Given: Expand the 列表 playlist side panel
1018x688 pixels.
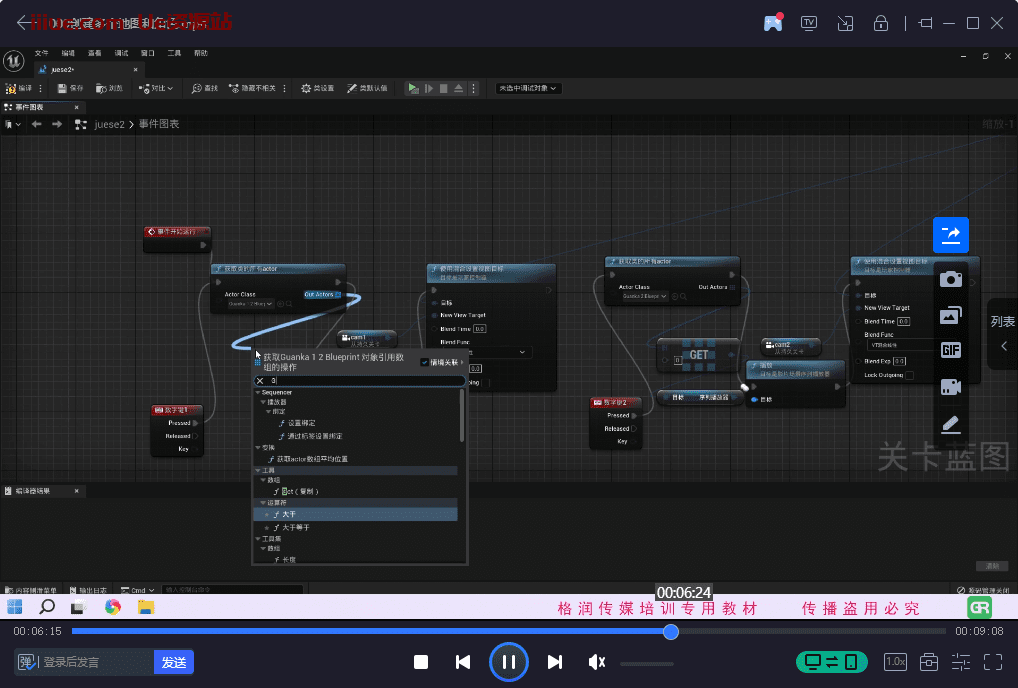Looking at the screenshot, I should coord(1003,333).
